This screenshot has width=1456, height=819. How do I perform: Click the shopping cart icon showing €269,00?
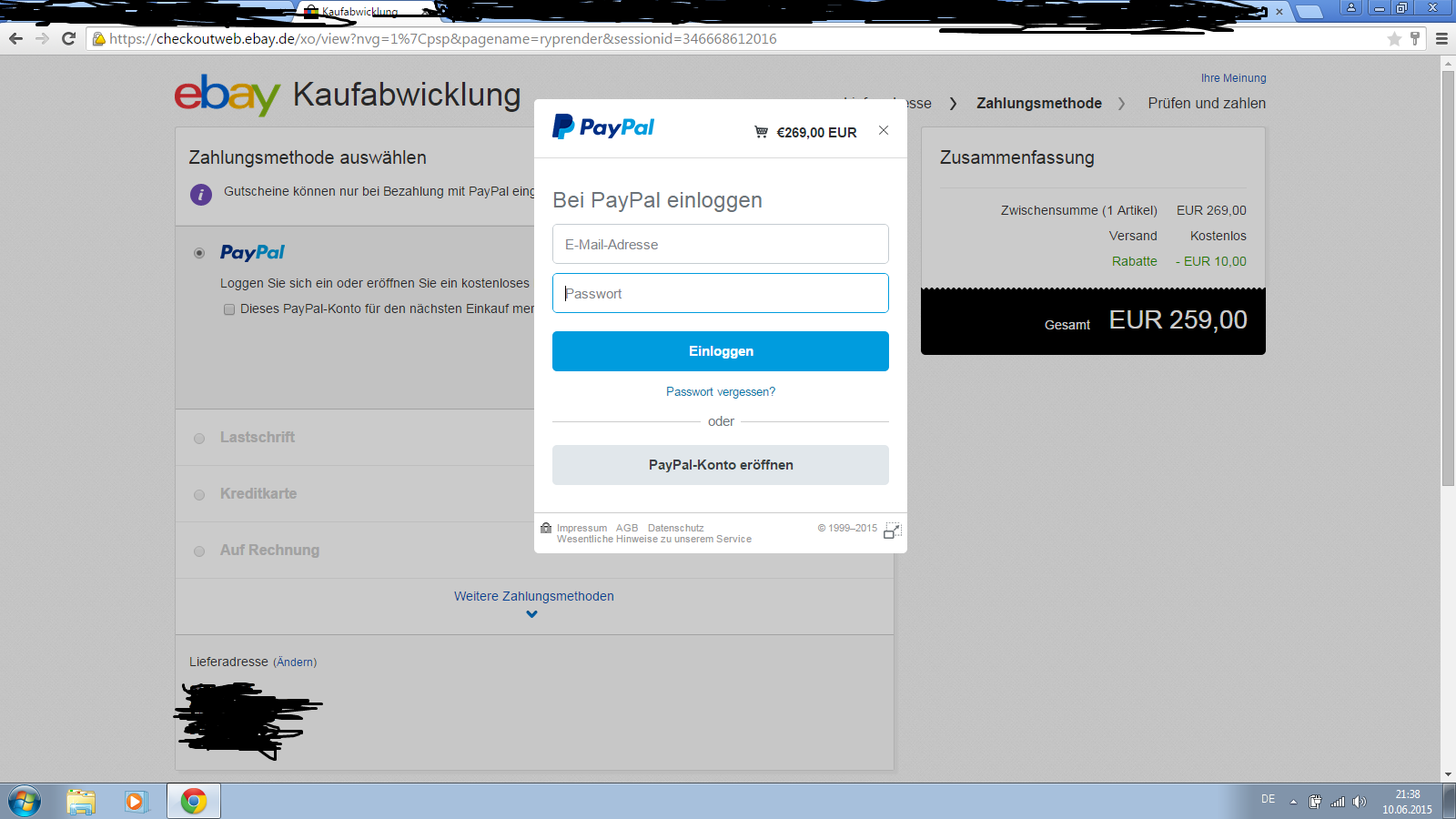pos(761,132)
